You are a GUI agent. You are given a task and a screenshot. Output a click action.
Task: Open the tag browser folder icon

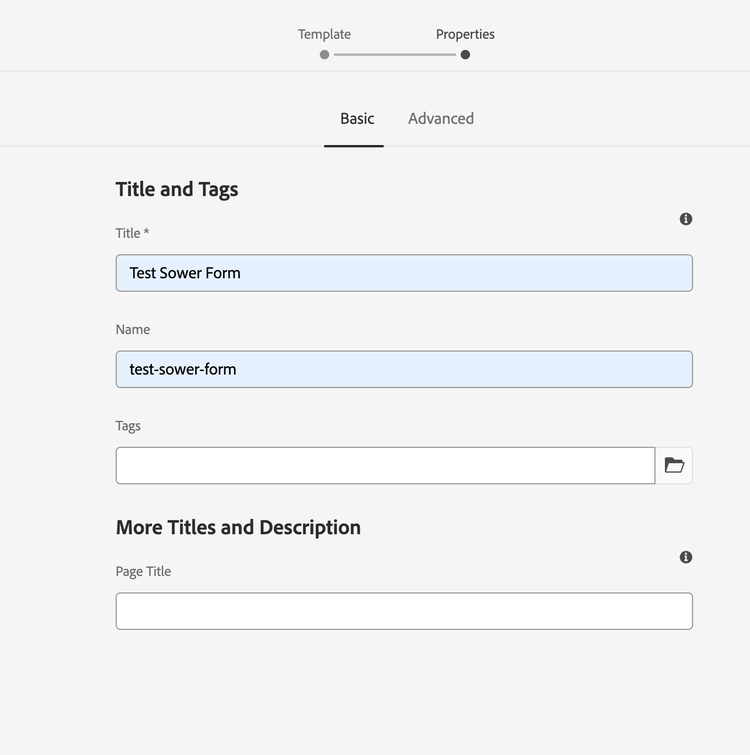coord(674,466)
